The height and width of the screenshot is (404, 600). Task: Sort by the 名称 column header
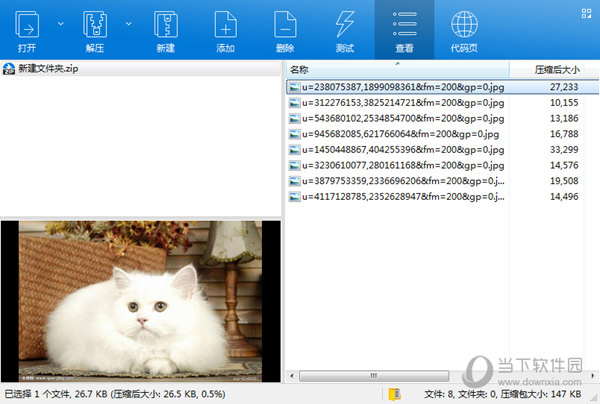397,70
